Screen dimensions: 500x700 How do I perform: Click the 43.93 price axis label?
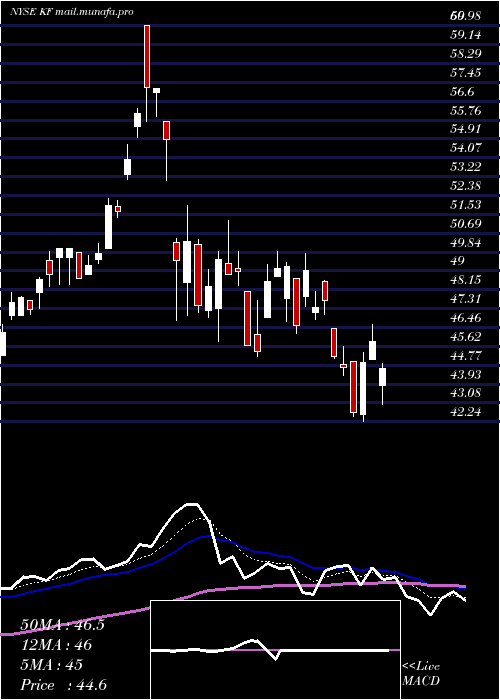pyautogui.click(x=466, y=375)
